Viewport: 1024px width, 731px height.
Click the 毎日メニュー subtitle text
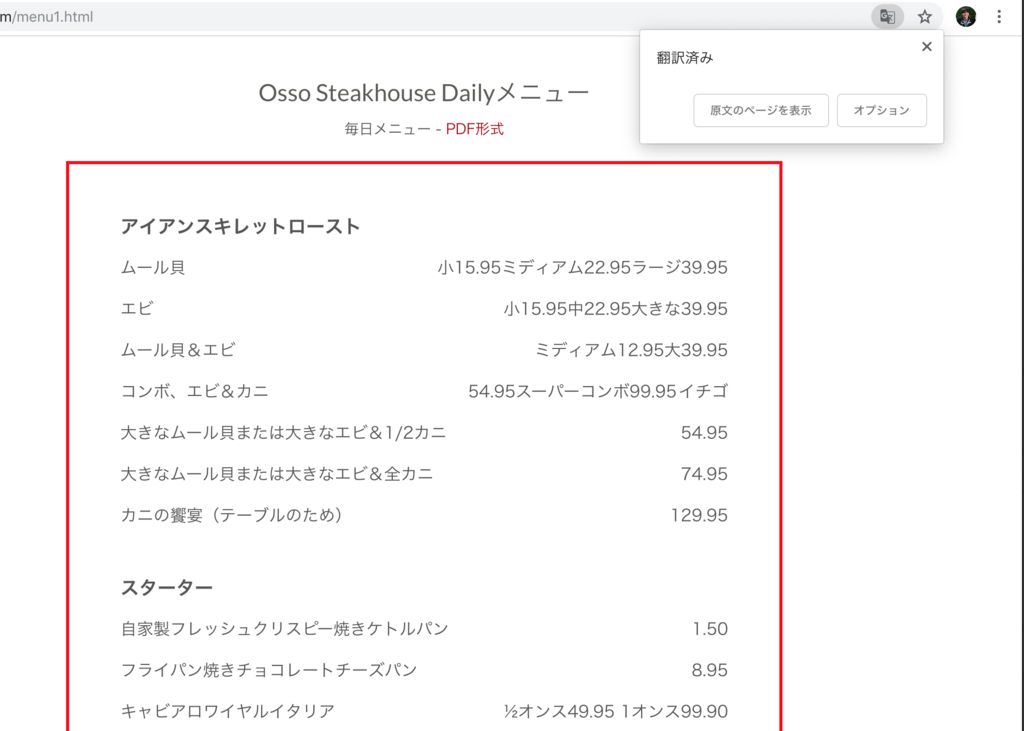(x=388, y=129)
